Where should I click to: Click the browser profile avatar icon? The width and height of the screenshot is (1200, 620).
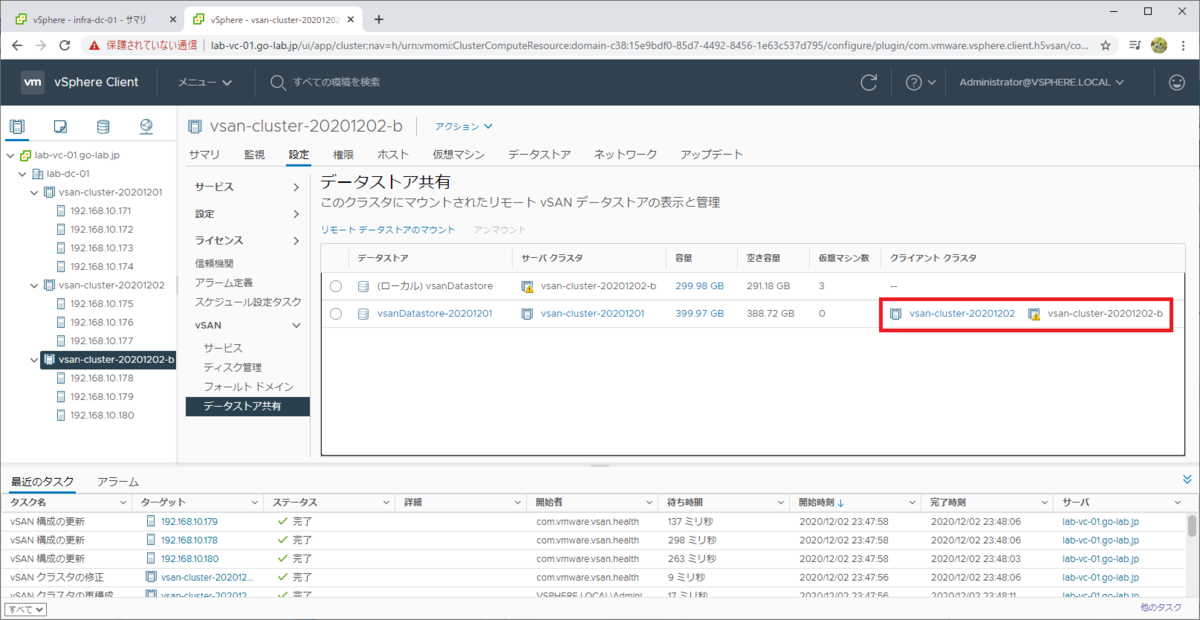tap(1159, 45)
